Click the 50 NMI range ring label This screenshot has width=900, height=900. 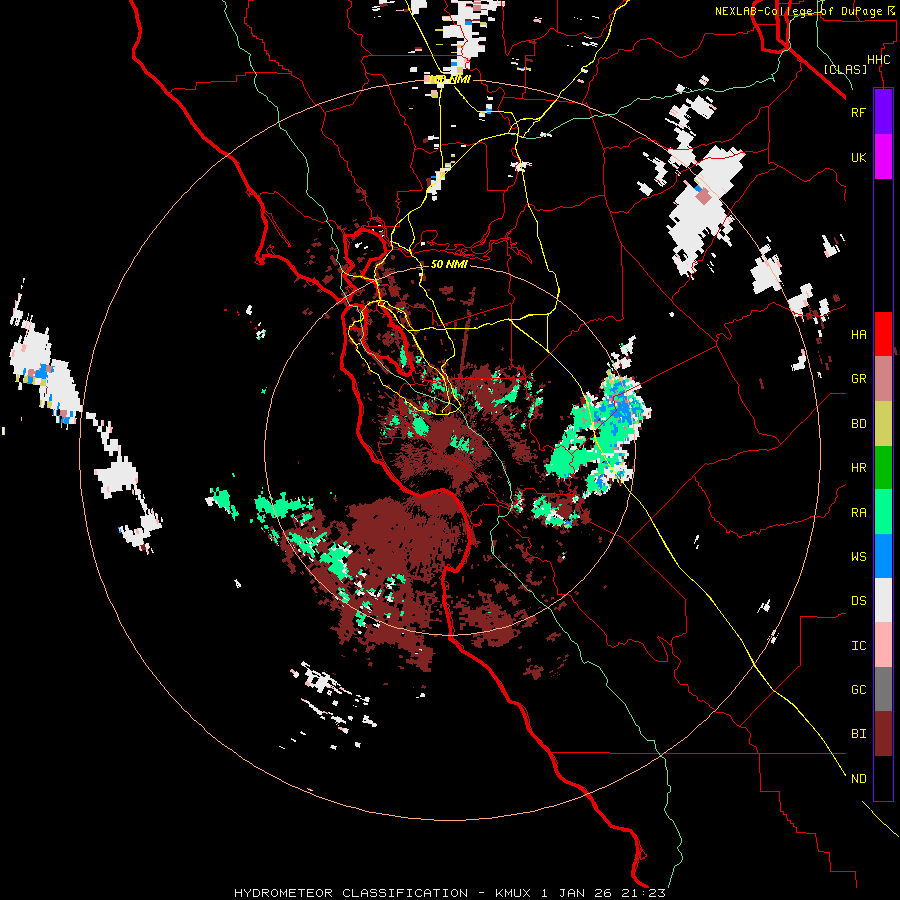449,264
